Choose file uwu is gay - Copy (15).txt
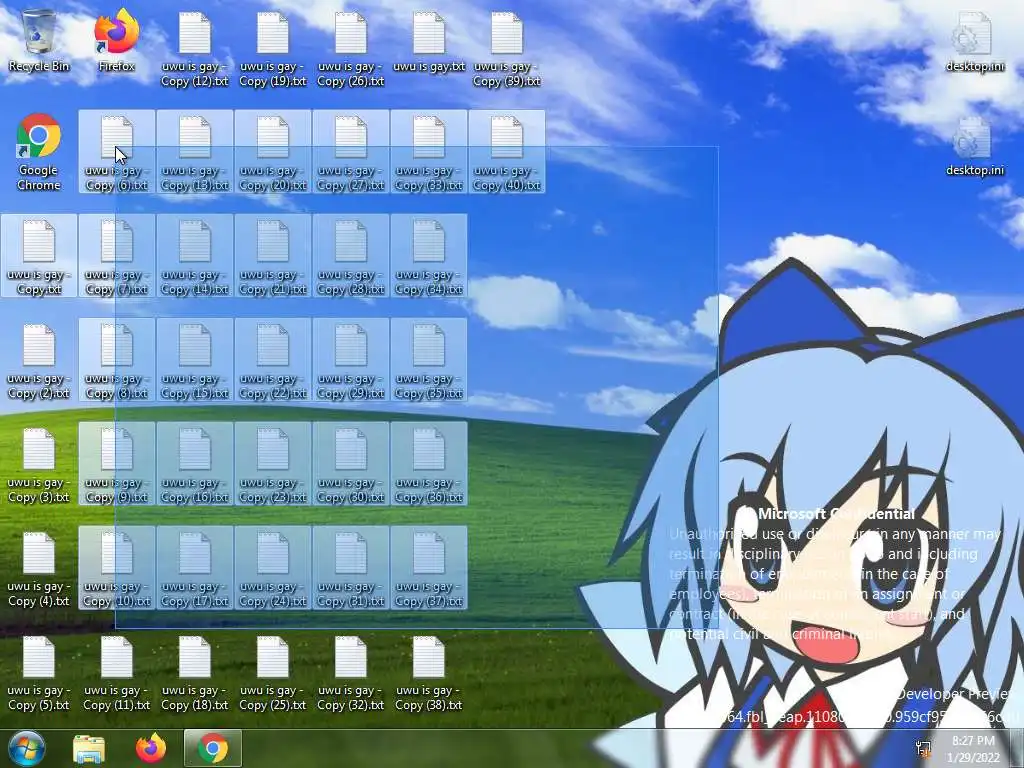1024x768 pixels. [195, 360]
